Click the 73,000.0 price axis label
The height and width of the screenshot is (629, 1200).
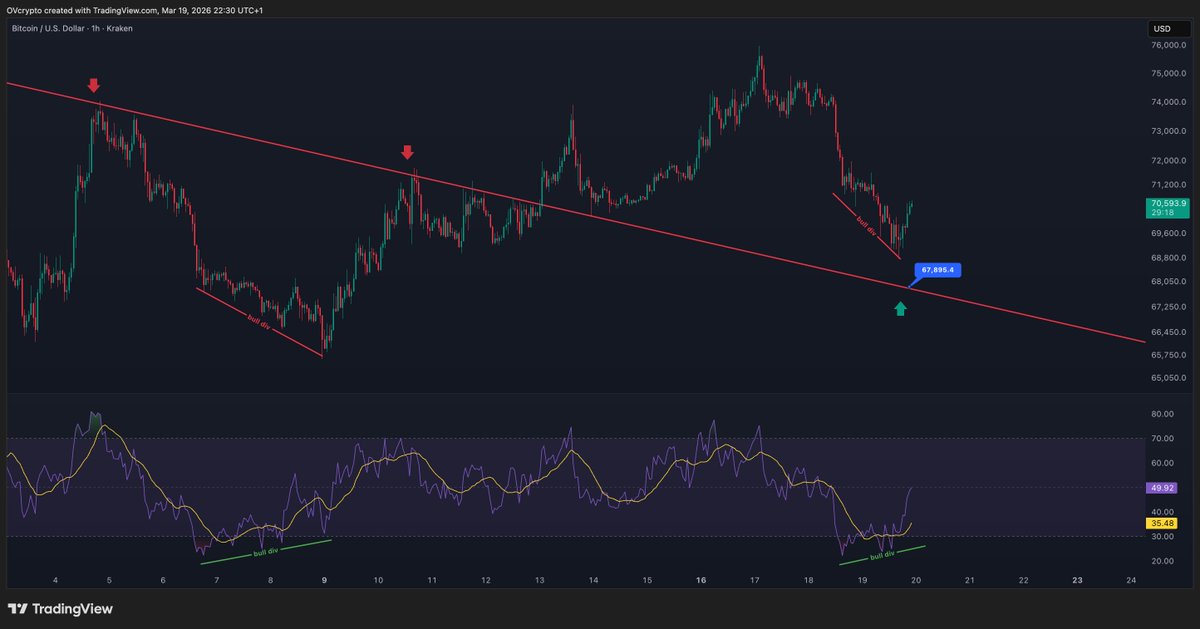1169,131
